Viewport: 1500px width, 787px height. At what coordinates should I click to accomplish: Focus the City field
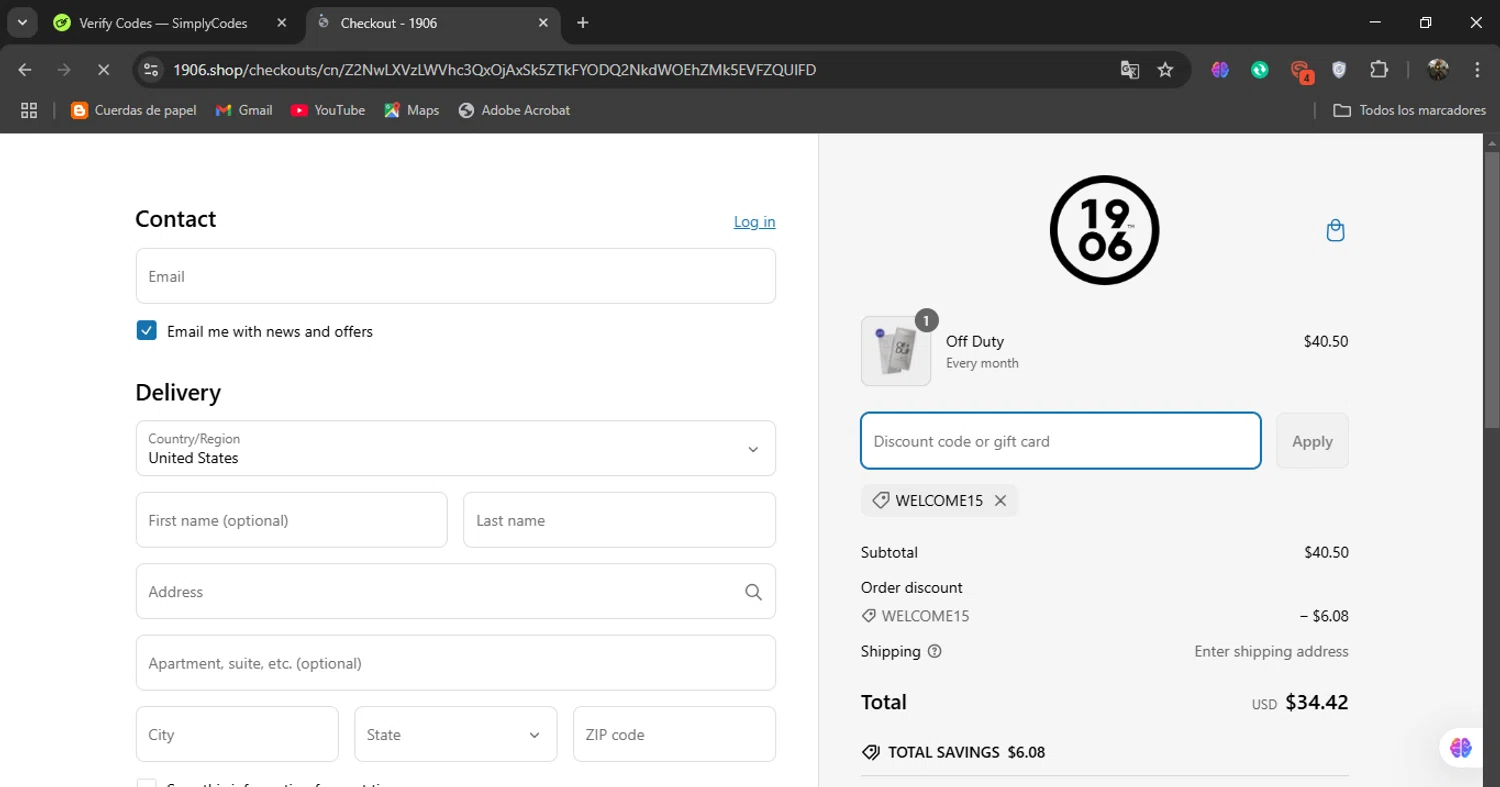[237, 734]
